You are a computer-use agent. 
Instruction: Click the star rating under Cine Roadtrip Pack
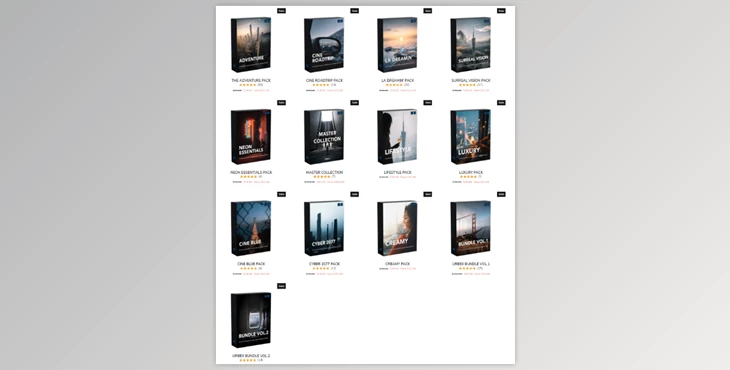(x=321, y=85)
